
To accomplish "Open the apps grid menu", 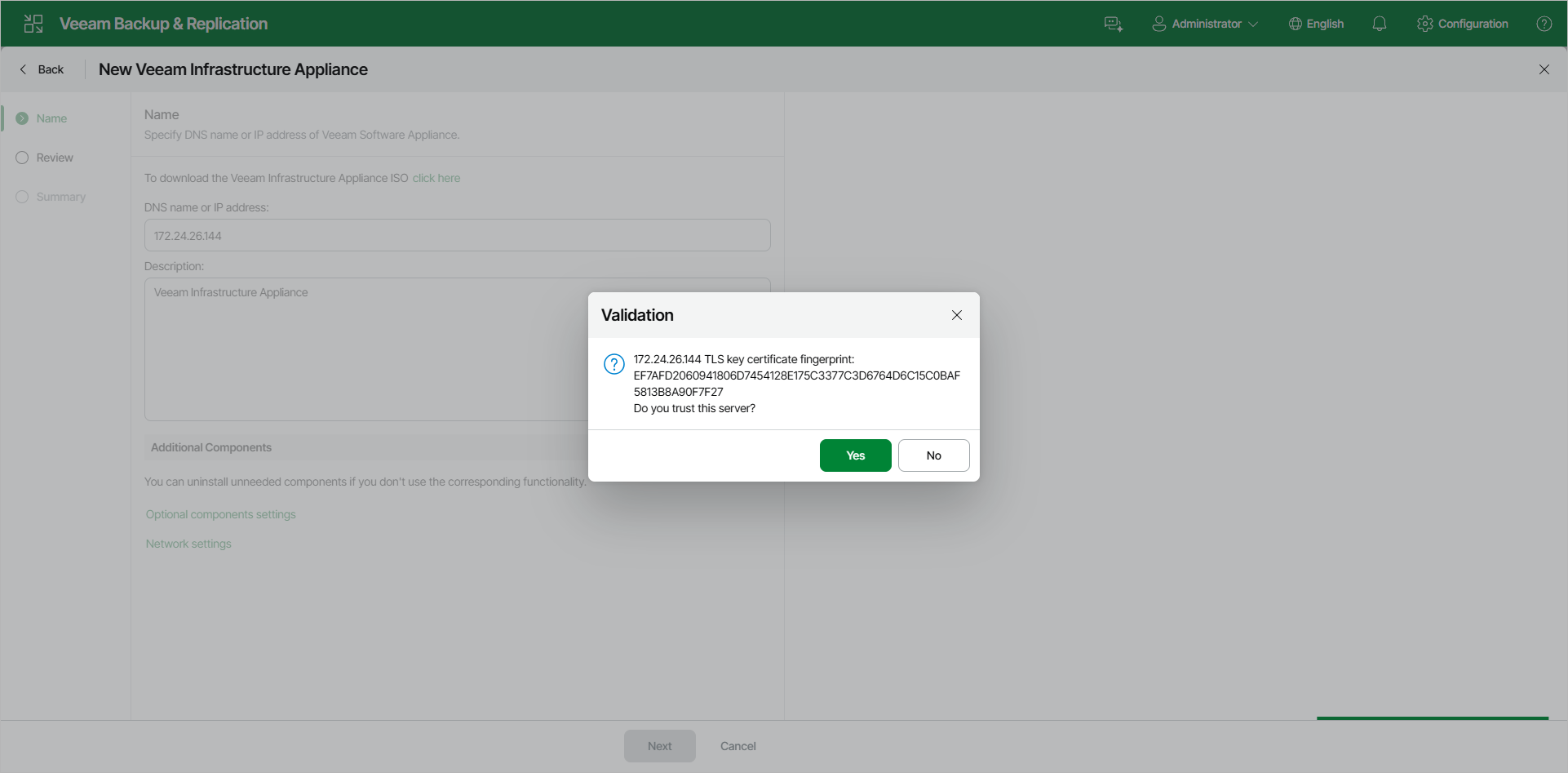I will [x=33, y=23].
